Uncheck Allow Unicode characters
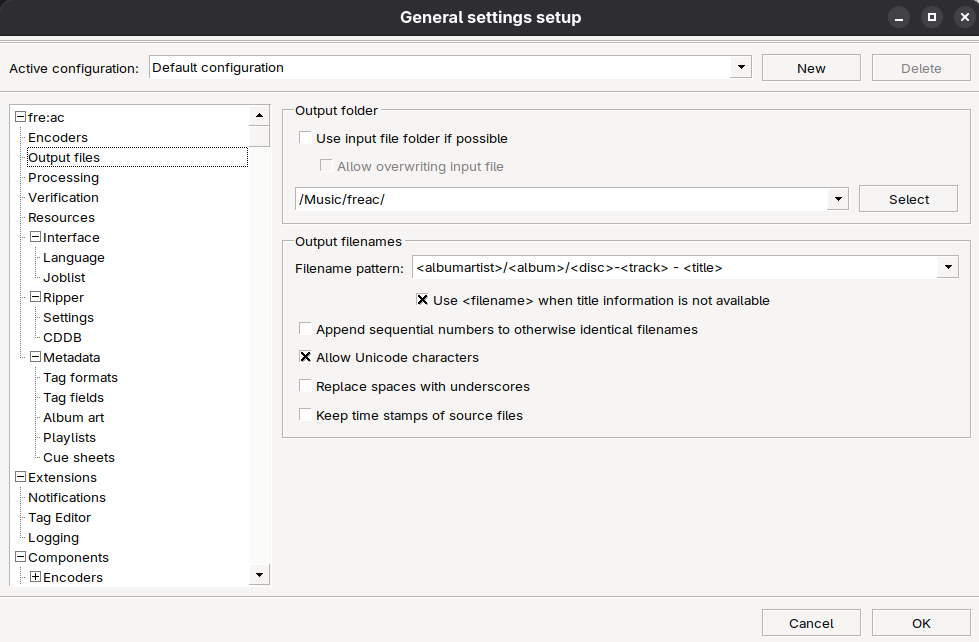The image size is (979, 642). [305, 357]
